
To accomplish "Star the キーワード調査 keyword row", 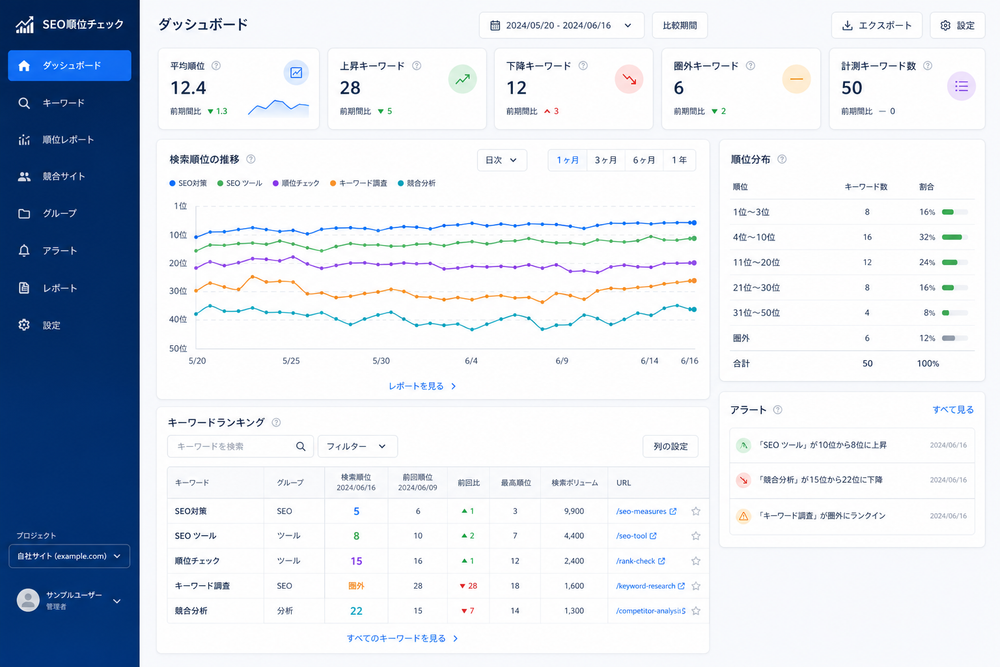I will click(x=696, y=586).
